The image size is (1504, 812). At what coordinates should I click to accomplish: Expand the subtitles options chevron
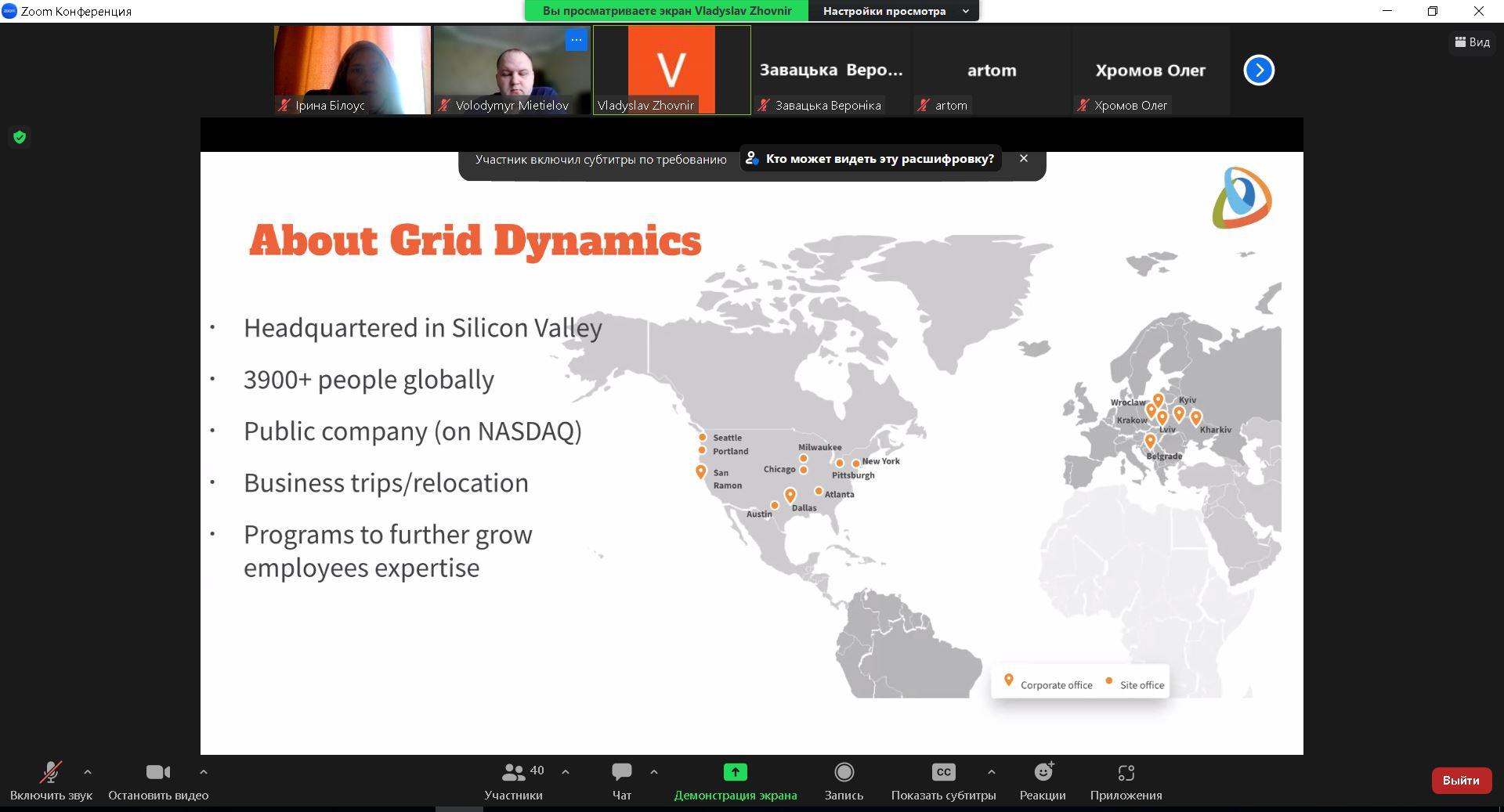tap(991, 772)
